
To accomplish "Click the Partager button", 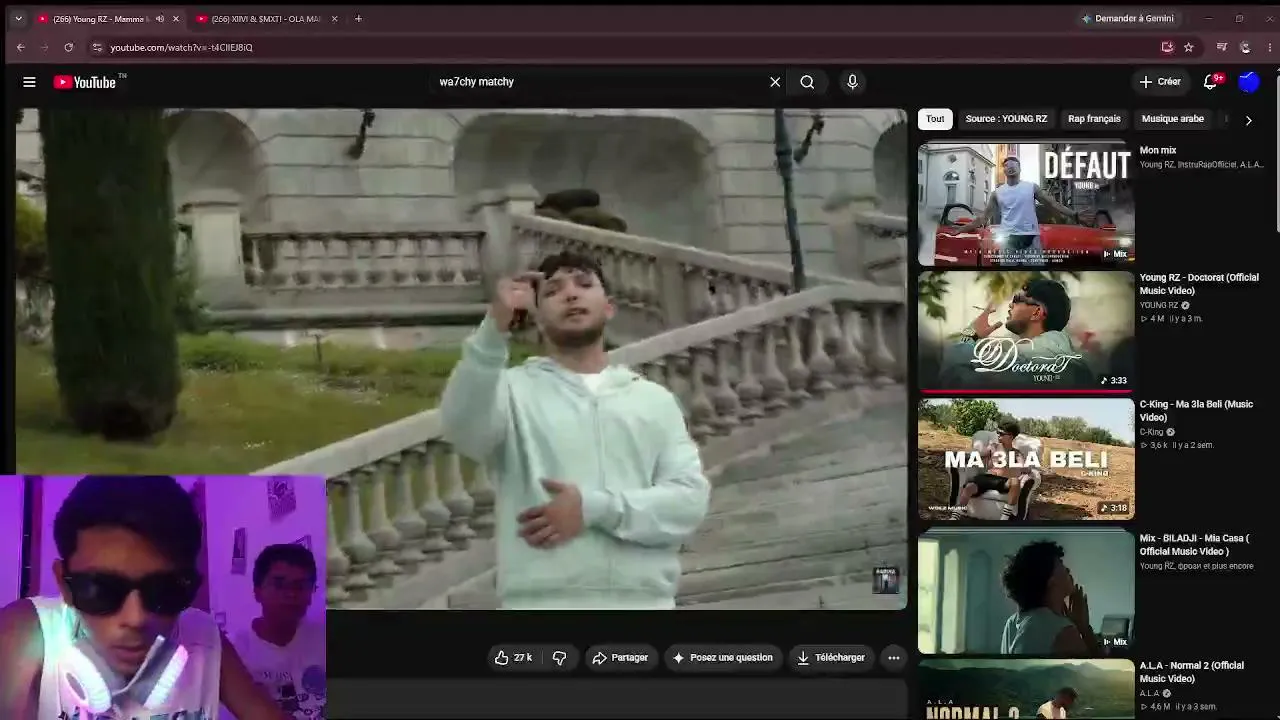I will (x=620, y=658).
